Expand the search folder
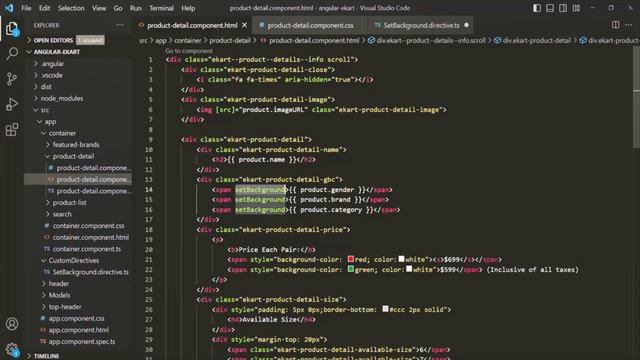The height and width of the screenshot is (360, 640). click(x=62, y=214)
